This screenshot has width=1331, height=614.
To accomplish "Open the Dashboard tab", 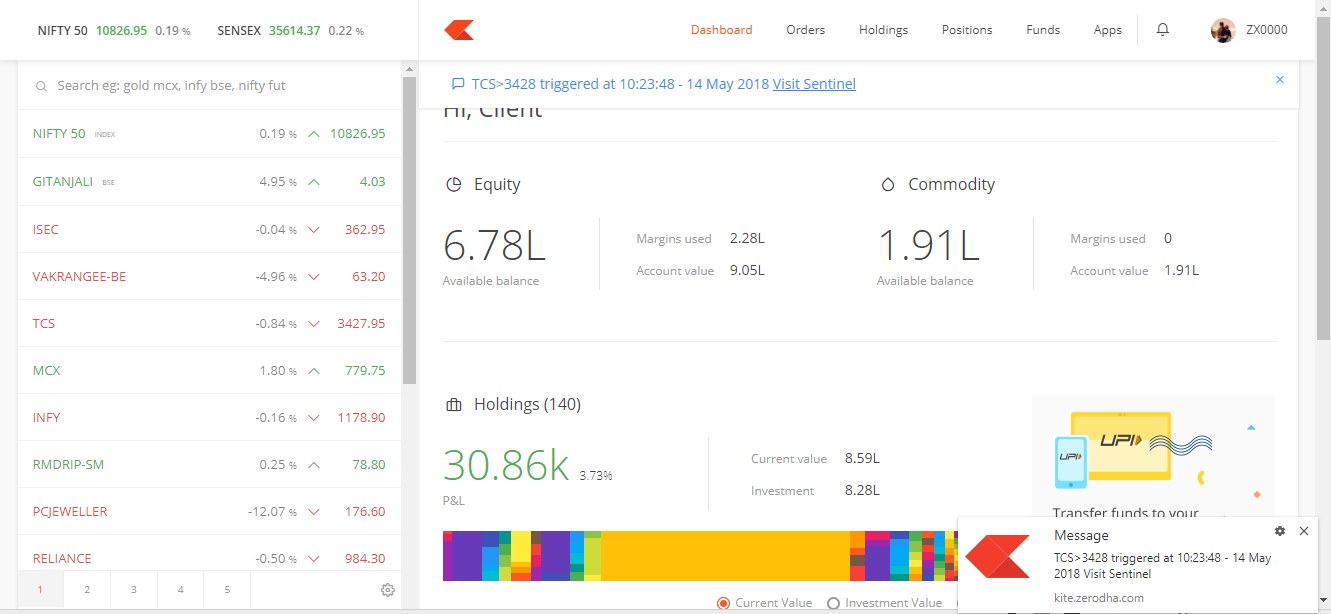I will [721, 30].
